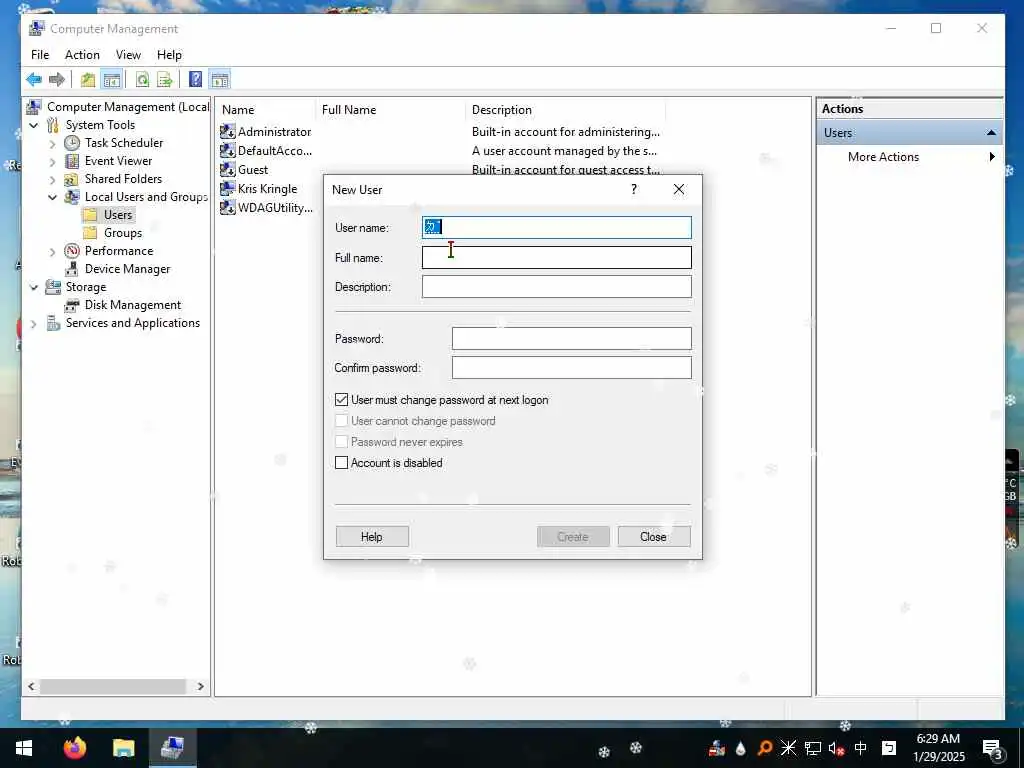Viewport: 1024px width, 768px height.
Task: Click the Device Manager icon
Action: [x=72, y=268]
